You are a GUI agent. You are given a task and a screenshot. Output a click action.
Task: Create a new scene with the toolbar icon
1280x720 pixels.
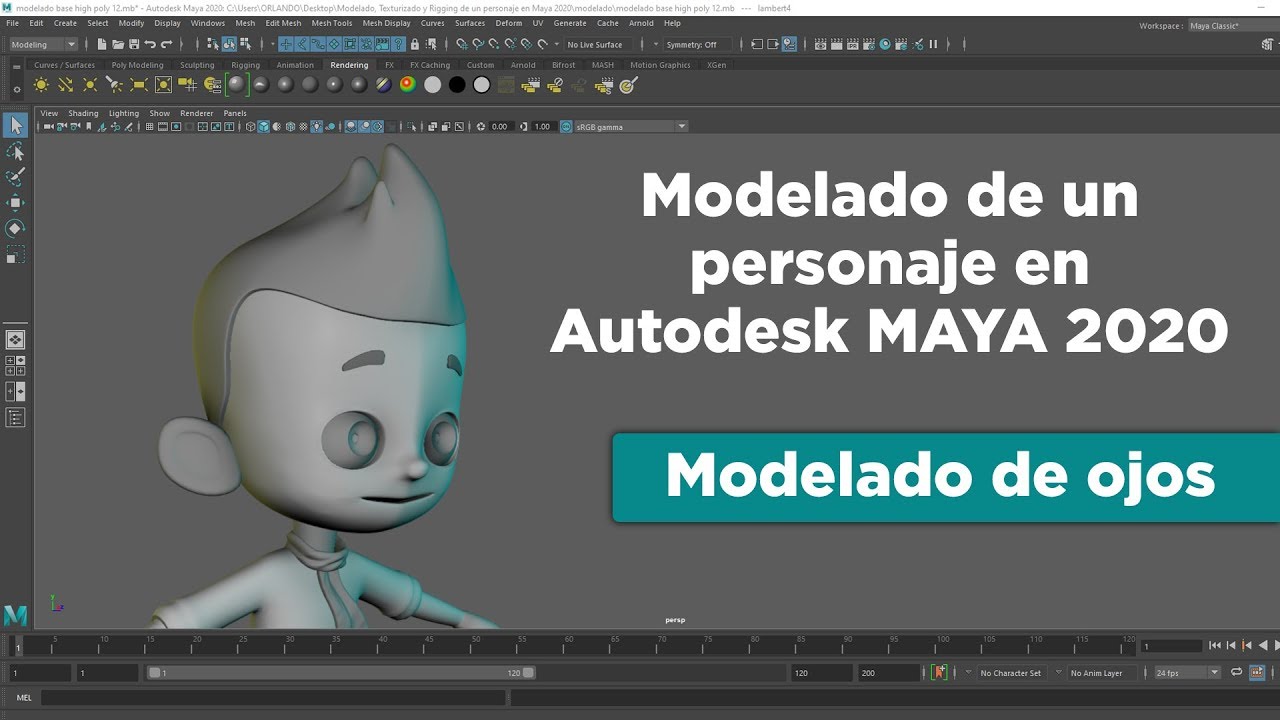(102, 44)
